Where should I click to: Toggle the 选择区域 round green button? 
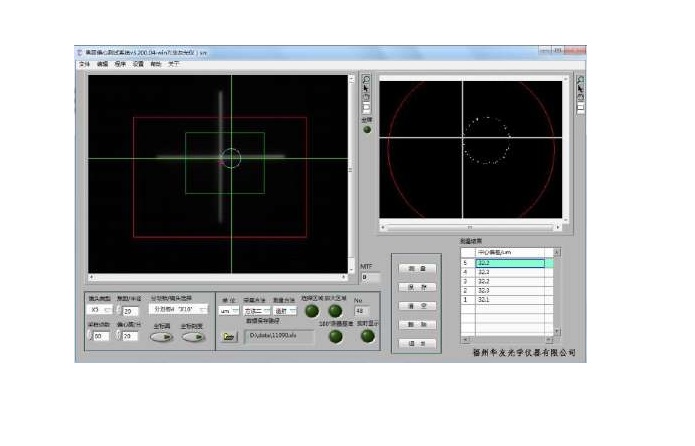coord(312,311)
